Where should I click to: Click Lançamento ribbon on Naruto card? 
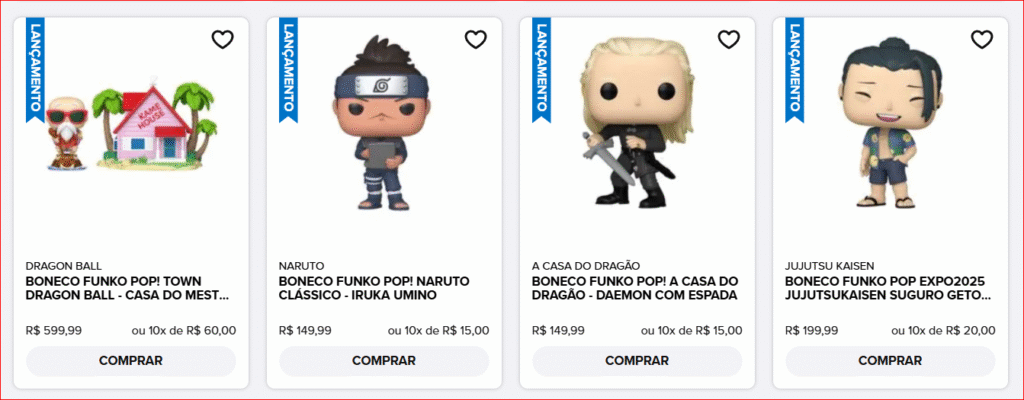289,70
